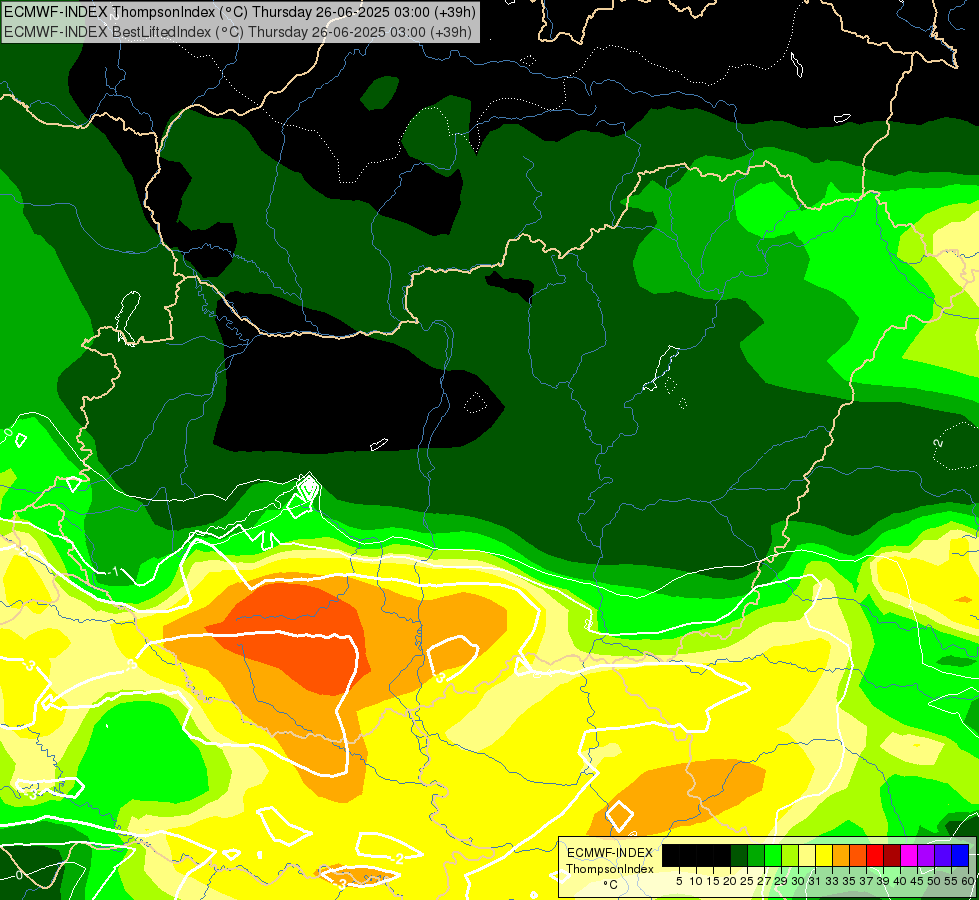Click the legend tick label 60
979x900 pixels.
(968, 881)
